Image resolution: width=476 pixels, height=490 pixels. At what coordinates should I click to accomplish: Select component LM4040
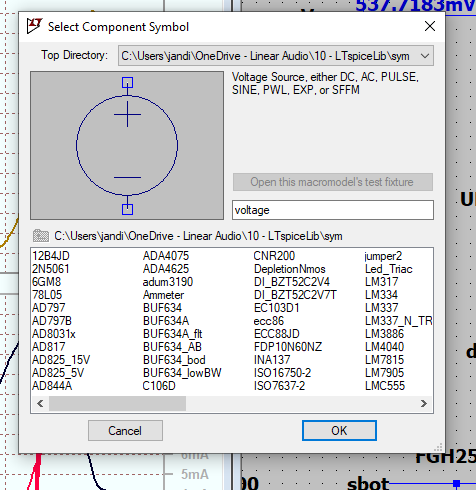tap(384, 347)
